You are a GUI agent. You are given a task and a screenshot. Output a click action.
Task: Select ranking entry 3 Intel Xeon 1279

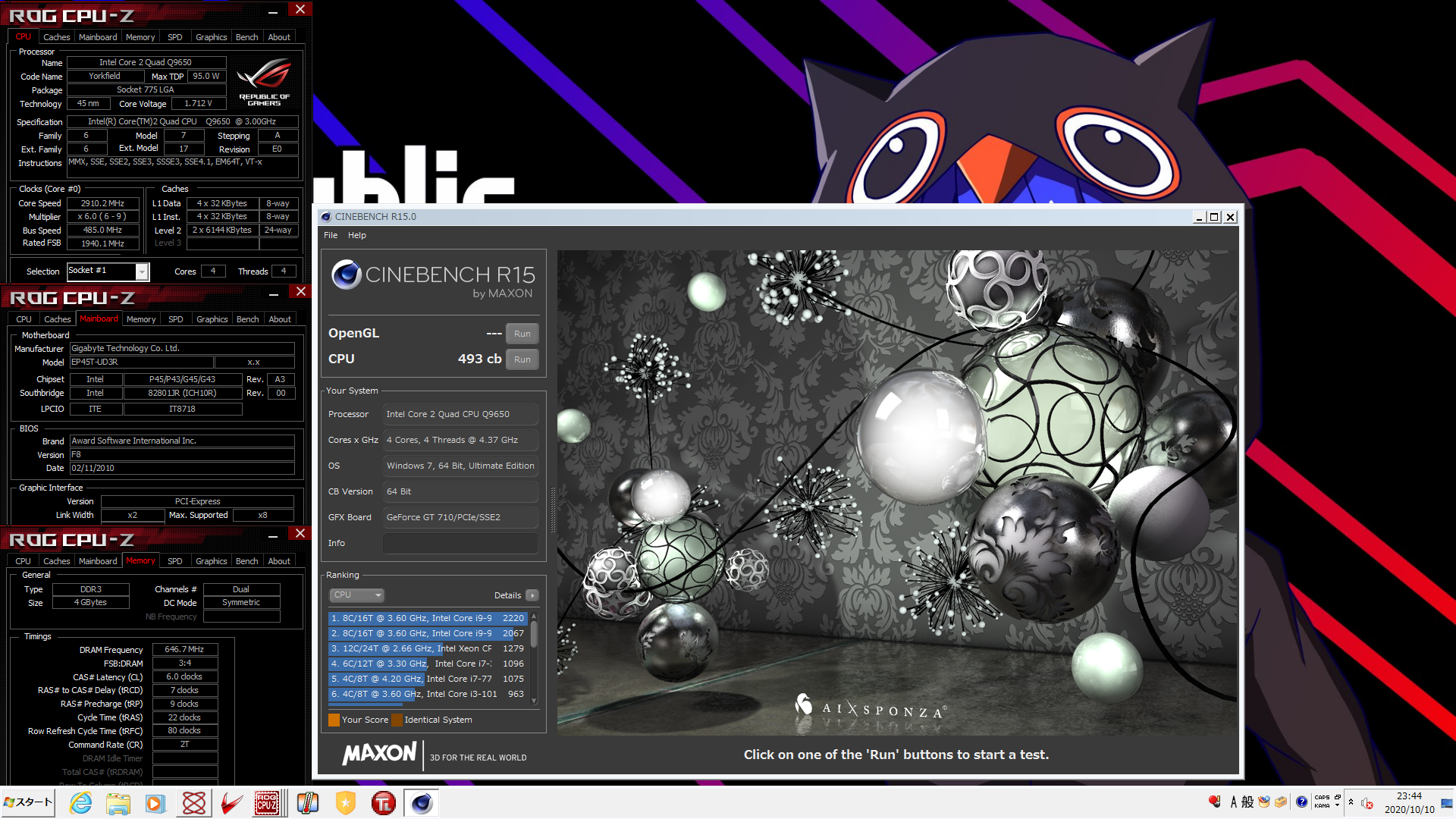[428, 648]
